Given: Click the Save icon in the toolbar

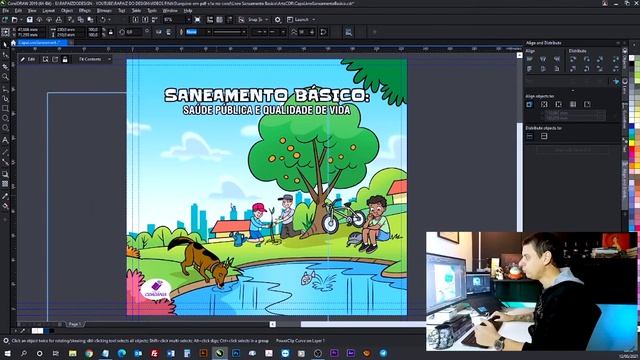Looking at the screenshot, I should click(29, 20).
